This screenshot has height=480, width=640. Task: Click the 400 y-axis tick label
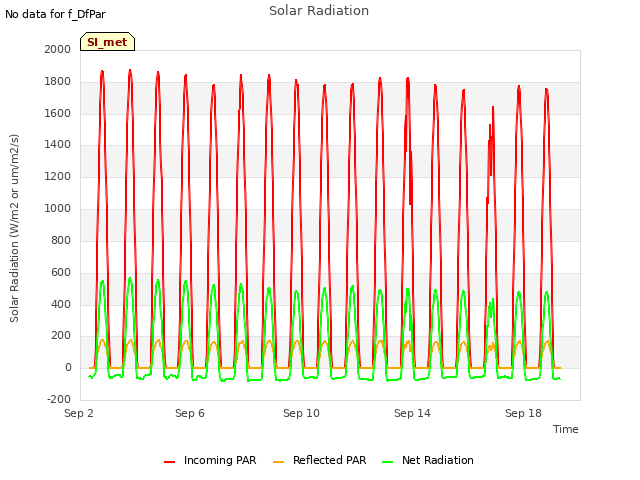(x=61, y=304)
